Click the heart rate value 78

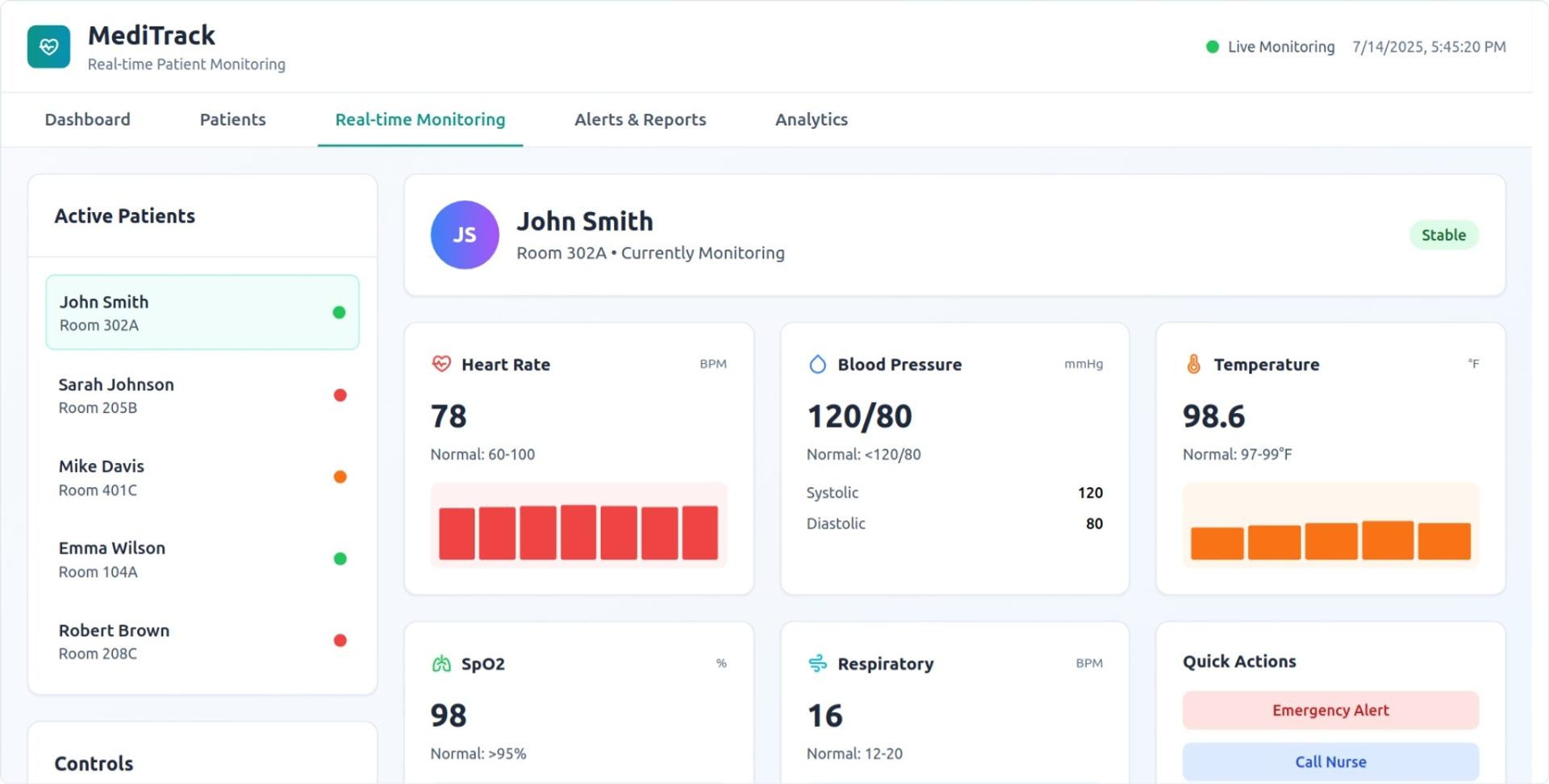(449, 416)
